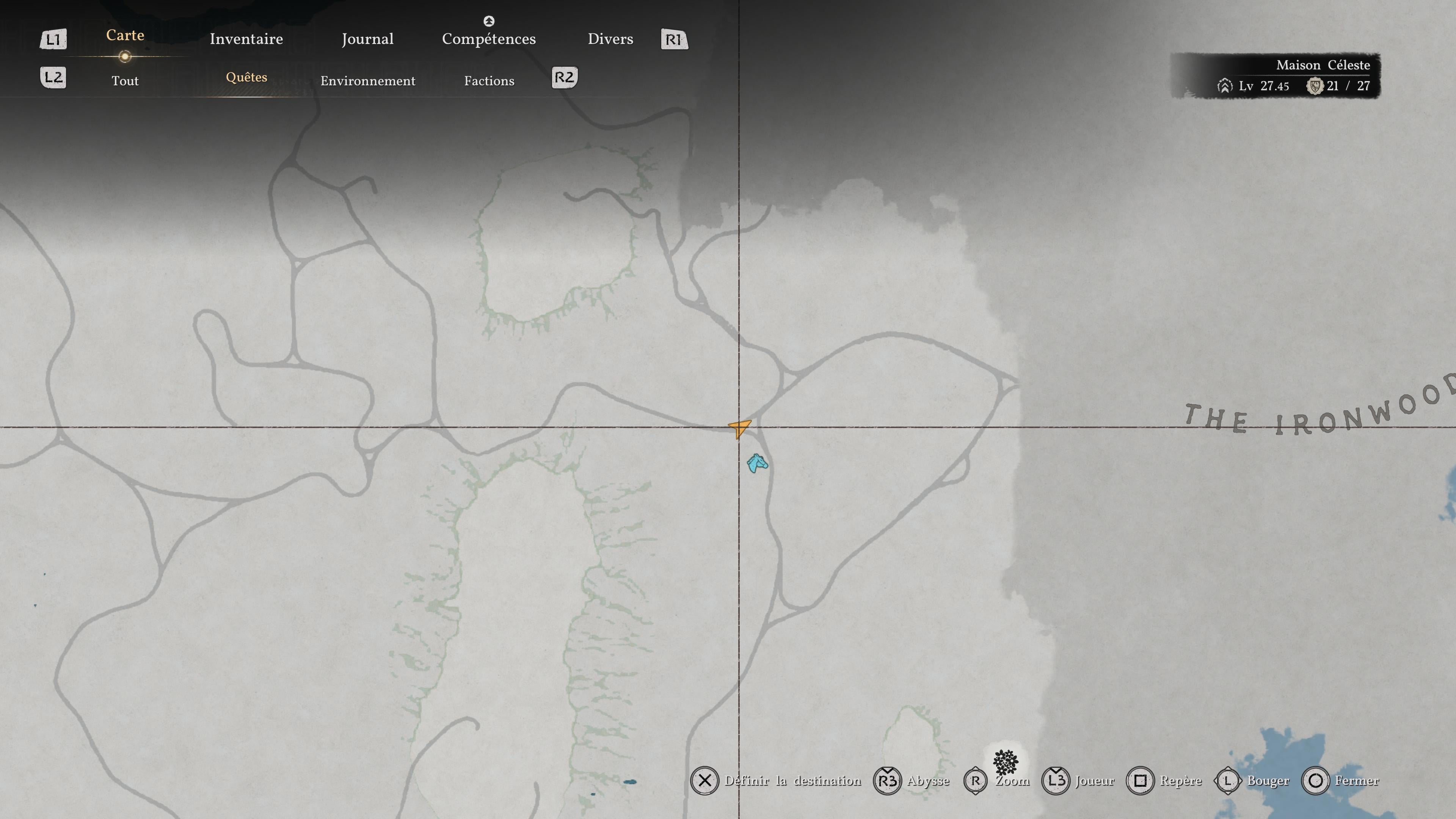Show the Tout map filter
The image size is (1456, 819).
(x=125, y=81)
